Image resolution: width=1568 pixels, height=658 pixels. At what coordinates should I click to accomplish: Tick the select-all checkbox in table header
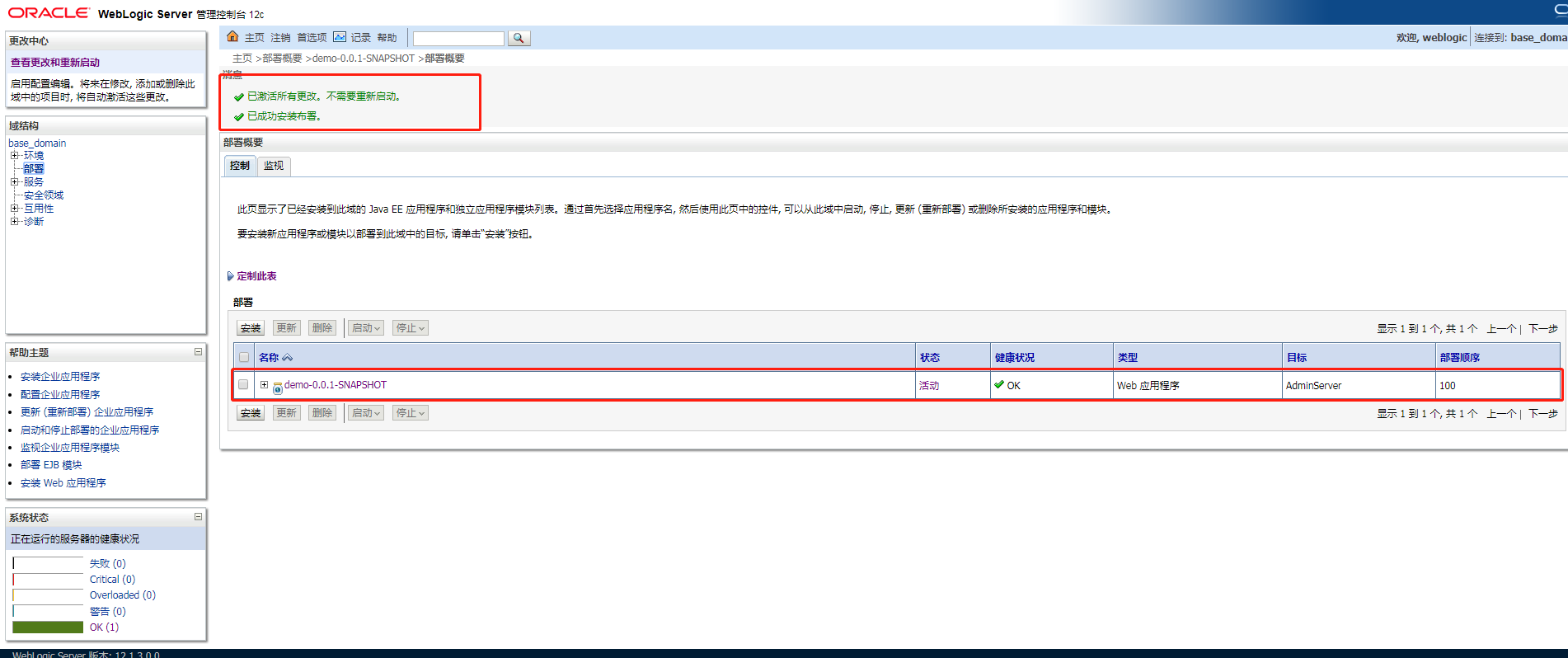[x=244, y=357]
